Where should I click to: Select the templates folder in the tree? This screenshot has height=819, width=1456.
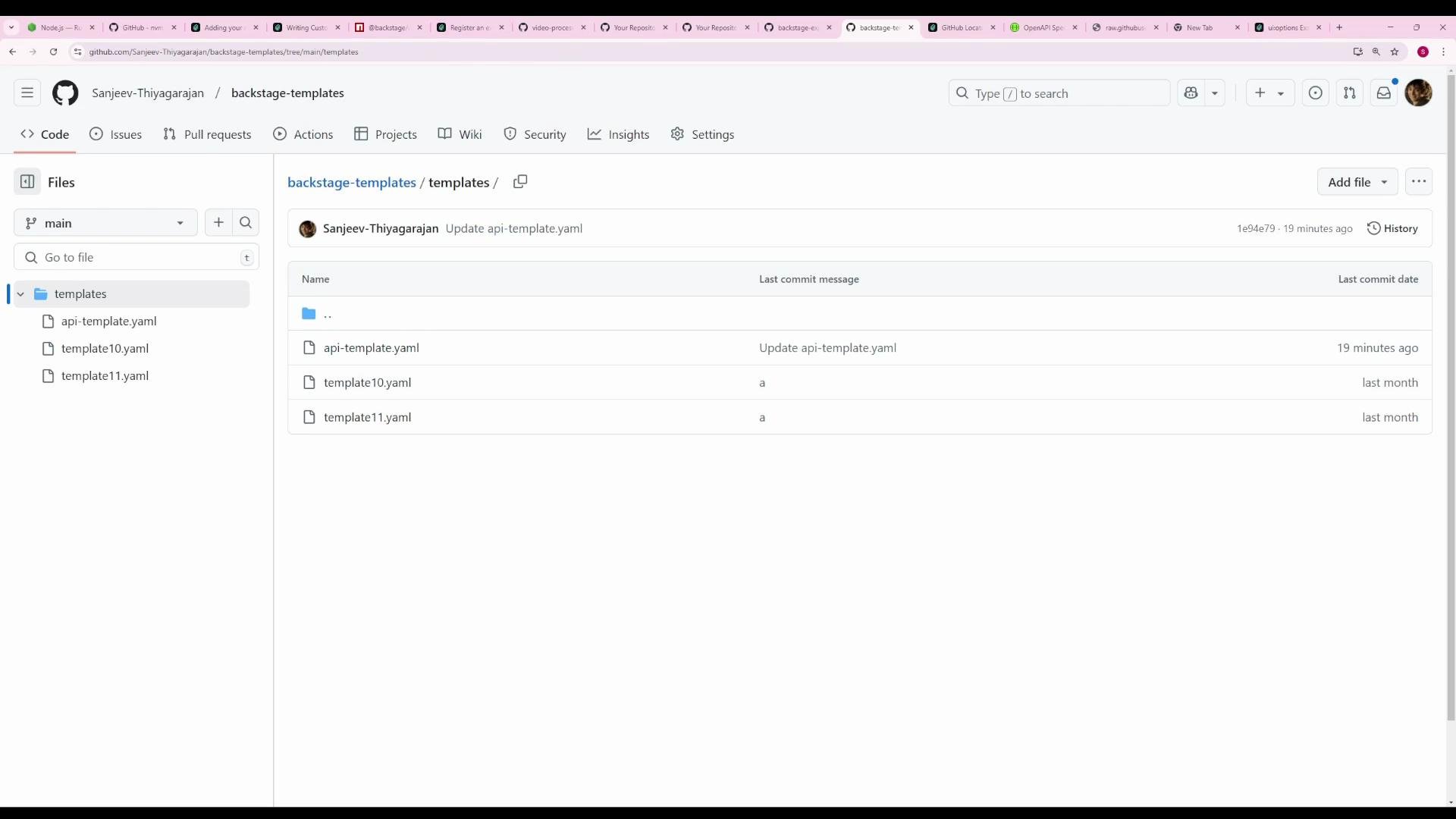131,294
